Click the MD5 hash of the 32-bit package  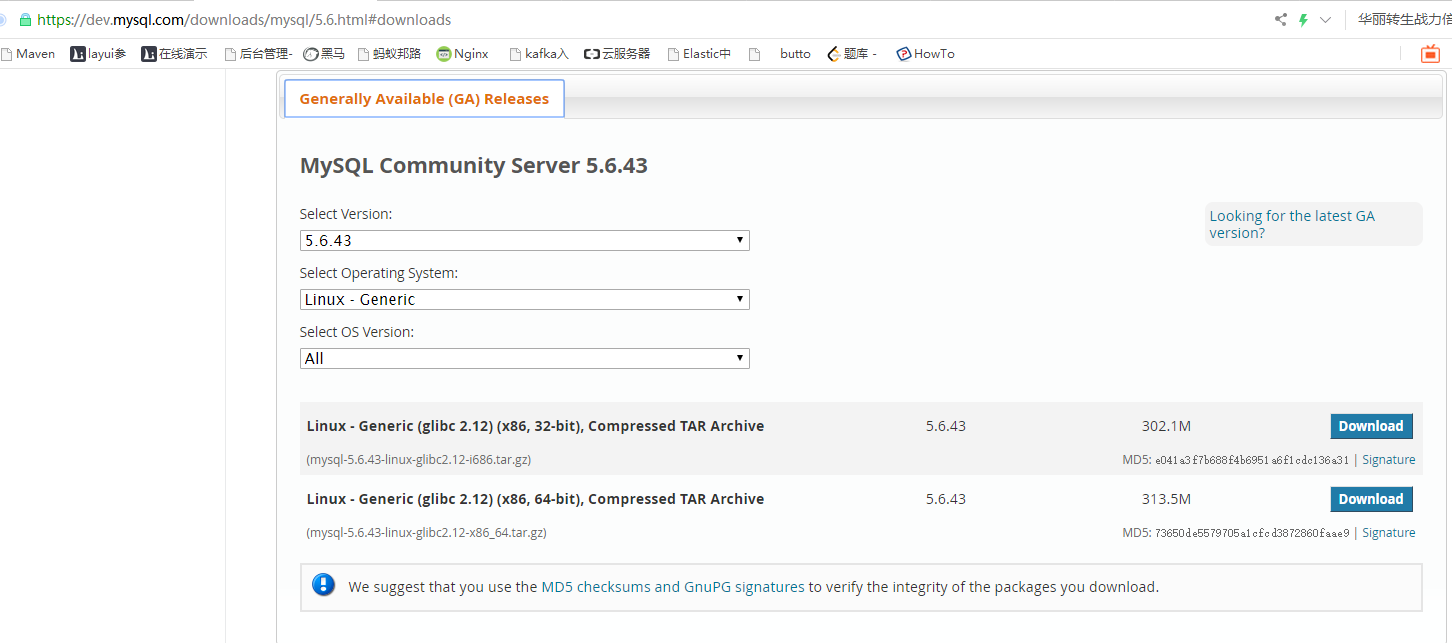1252,460
